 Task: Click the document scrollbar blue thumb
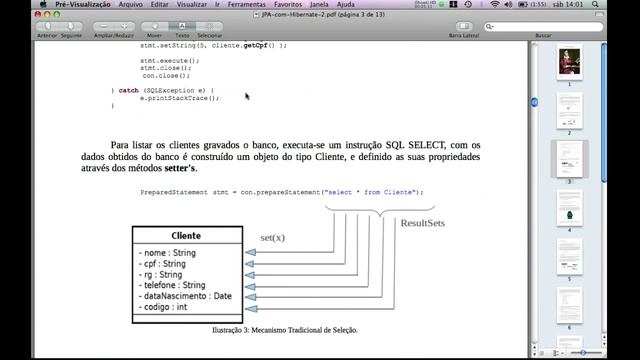coord(534,102)
